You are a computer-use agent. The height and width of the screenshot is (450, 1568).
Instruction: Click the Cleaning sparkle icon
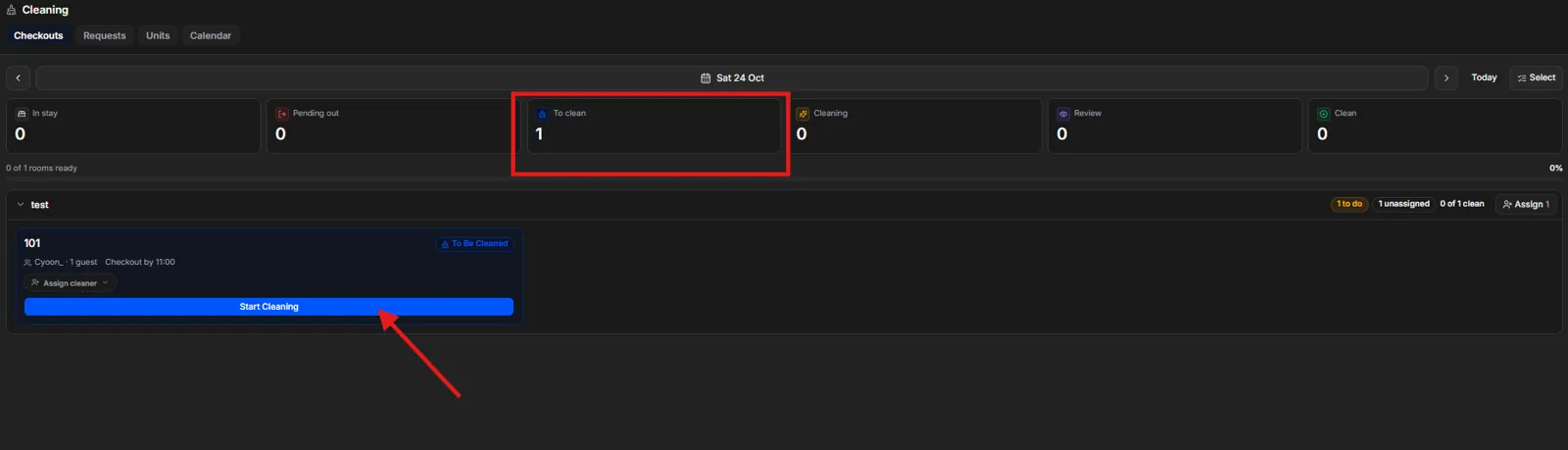click(x=803, y=114)
